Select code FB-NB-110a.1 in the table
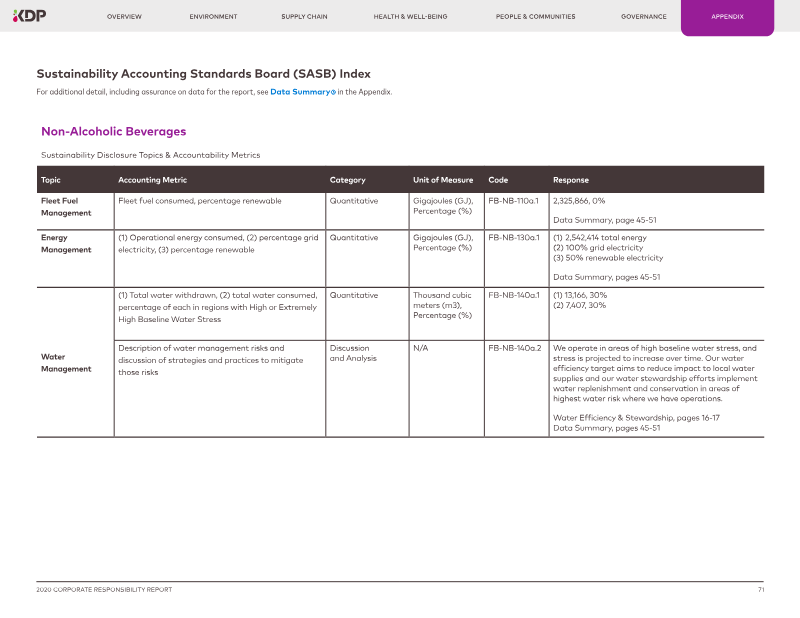The image size is (800, 618). (x=514, y=201)
